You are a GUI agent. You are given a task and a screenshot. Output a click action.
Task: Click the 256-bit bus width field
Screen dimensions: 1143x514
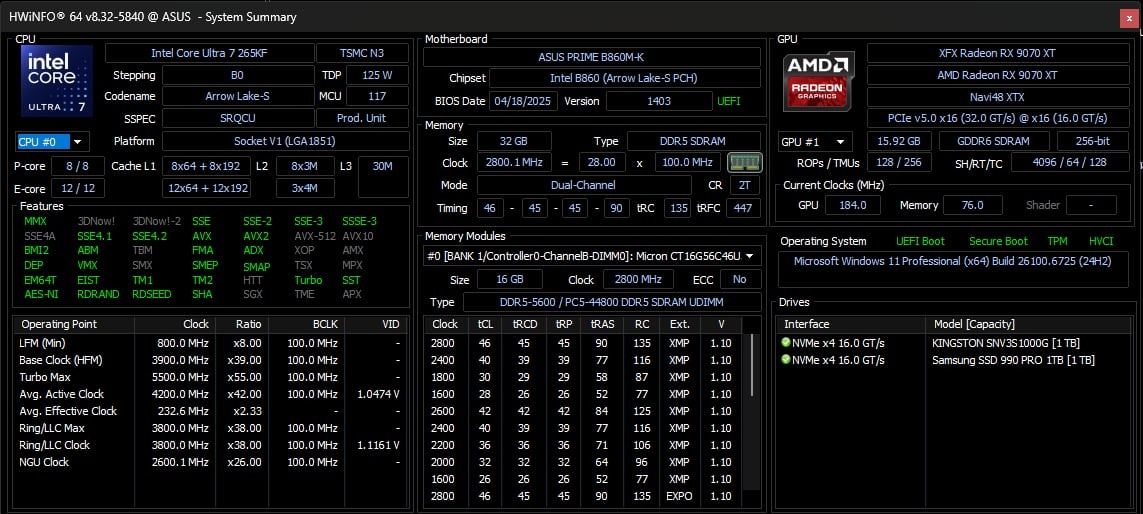pyautogui.click(x=1092, y=142)
